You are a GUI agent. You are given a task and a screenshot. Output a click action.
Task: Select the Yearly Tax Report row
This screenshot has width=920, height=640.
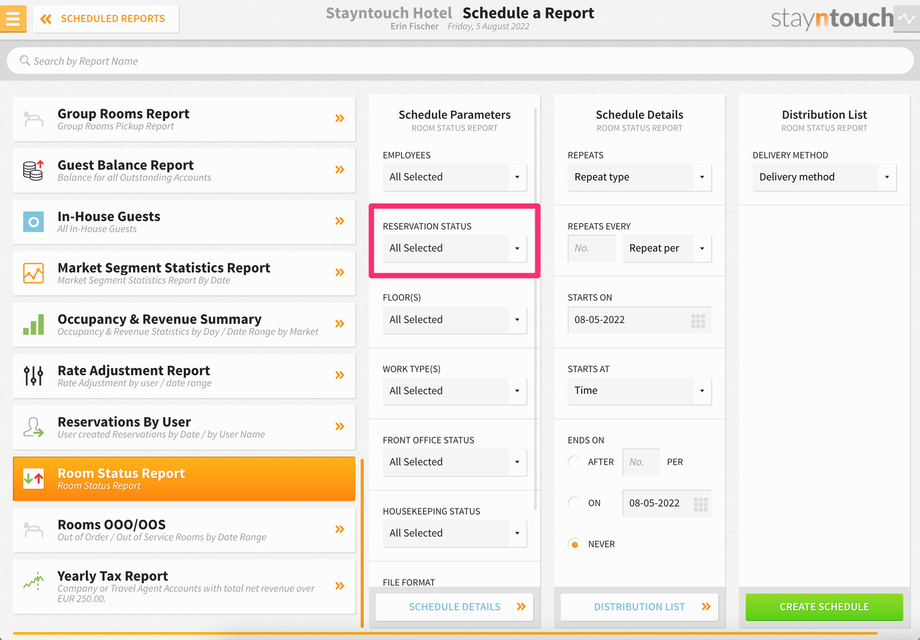coord(184,587)
